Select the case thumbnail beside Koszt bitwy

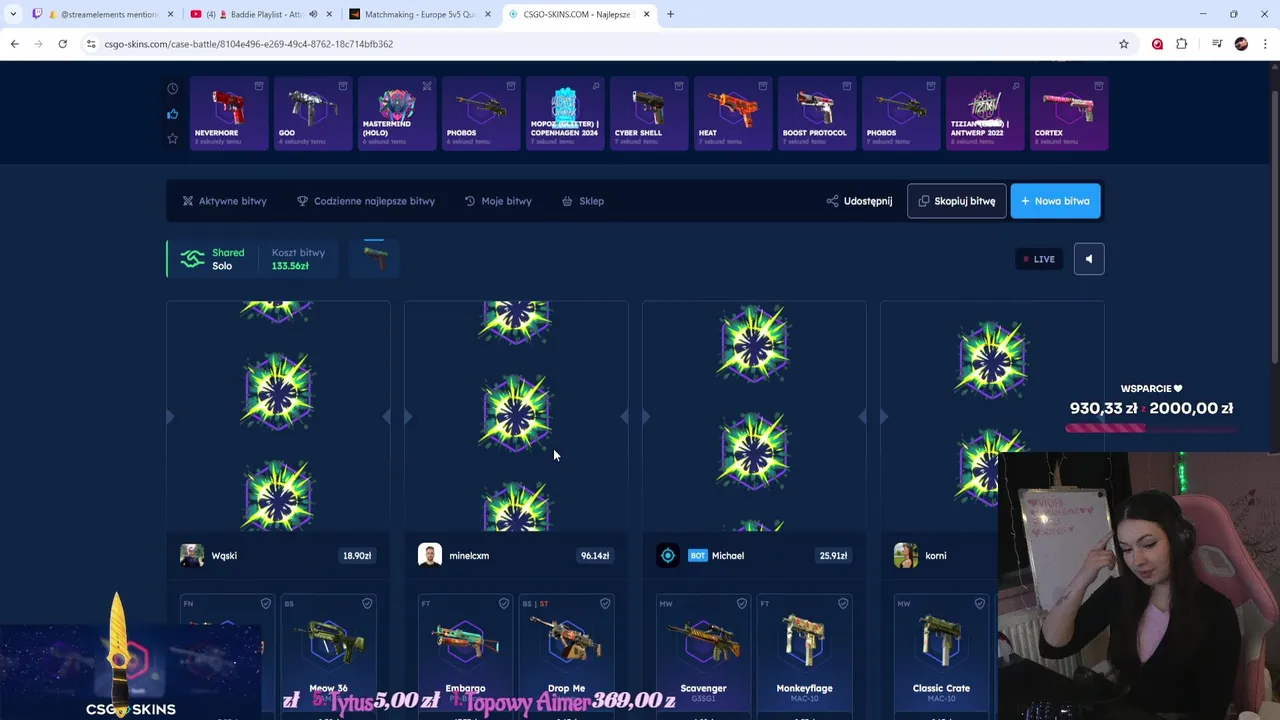point(374,257)
